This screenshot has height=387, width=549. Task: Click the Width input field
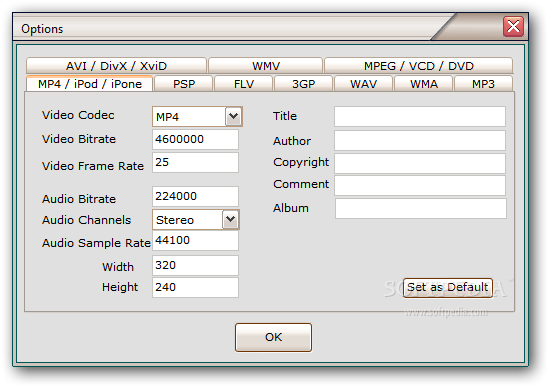pyautogui.click(x=195, y=265)
